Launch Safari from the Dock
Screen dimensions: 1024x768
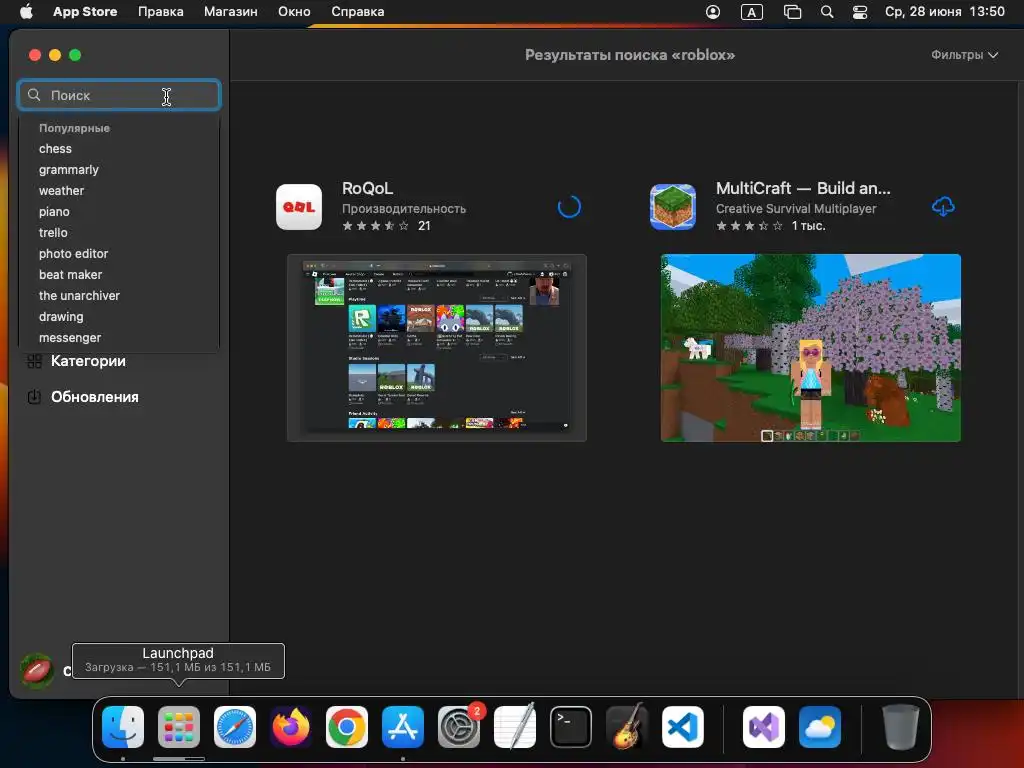click(235, 727)
